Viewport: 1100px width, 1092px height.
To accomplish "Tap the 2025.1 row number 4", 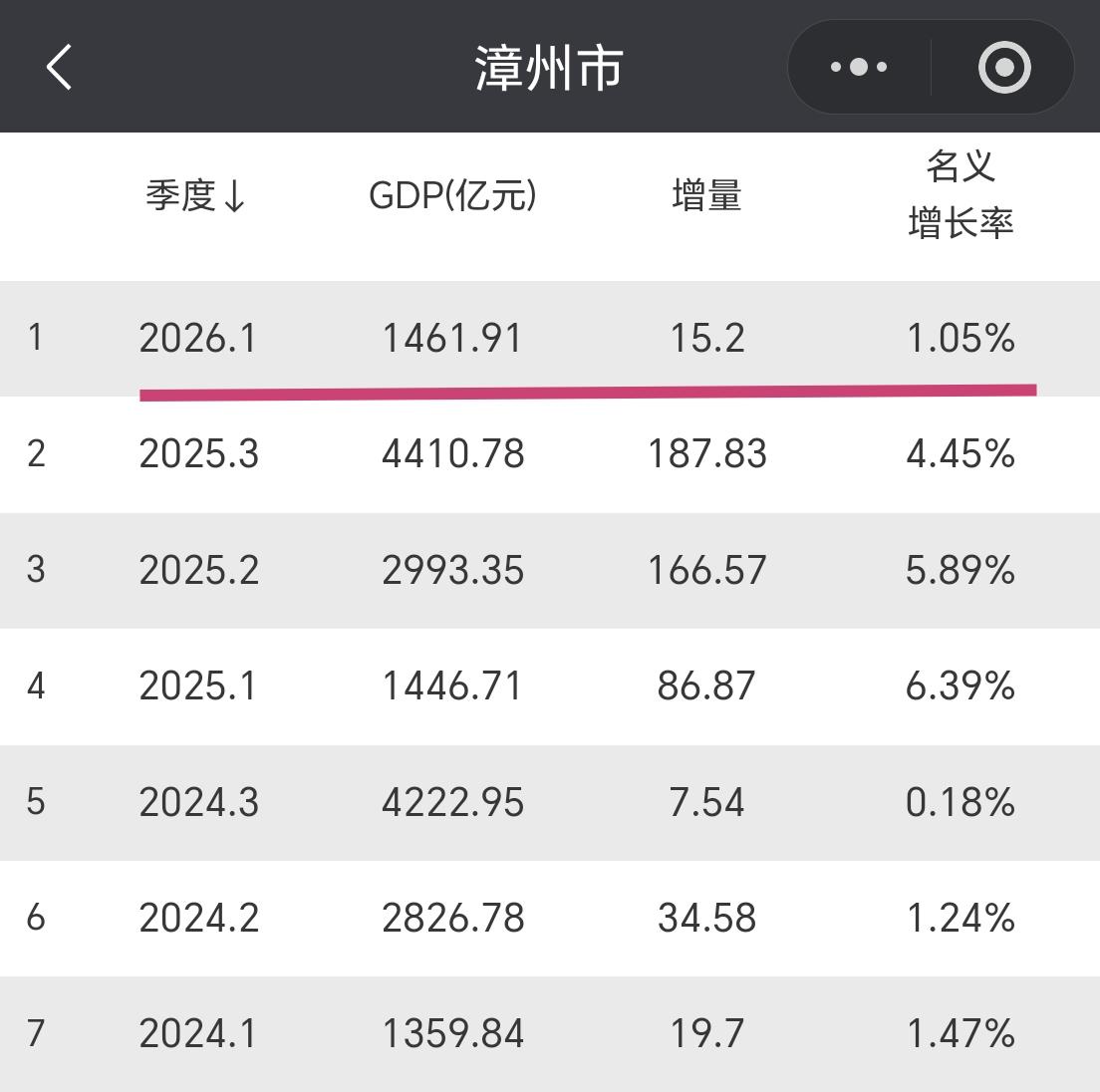I will (37, 685).
